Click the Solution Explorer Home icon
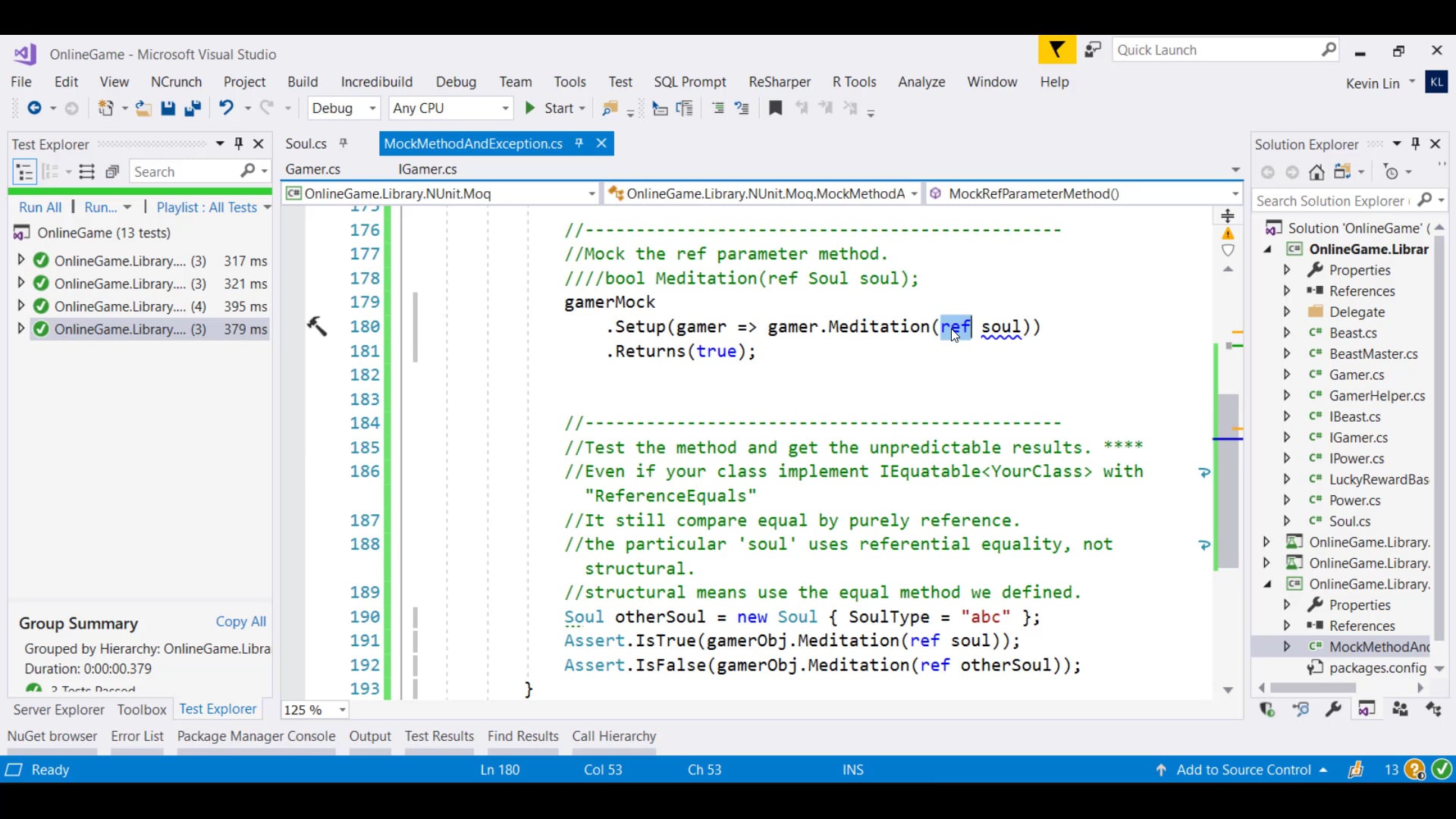The image size is (1456, 819). [1317, 173]
